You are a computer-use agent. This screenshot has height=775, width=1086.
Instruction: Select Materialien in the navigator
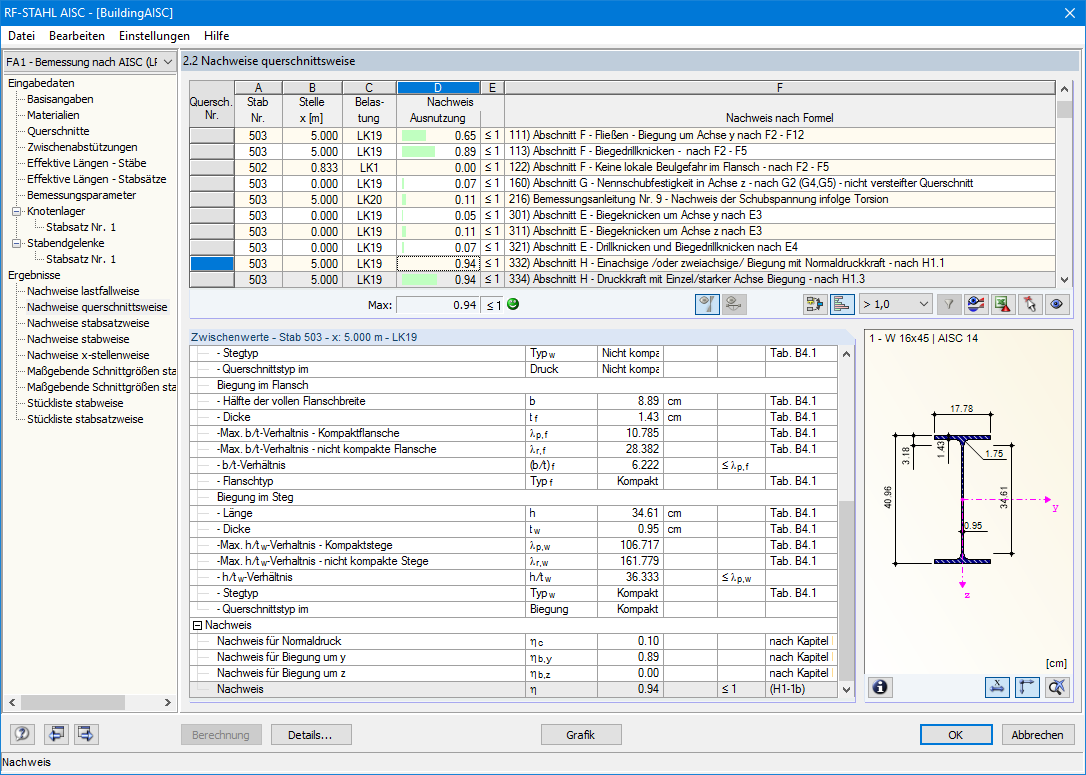click(53, 115)
